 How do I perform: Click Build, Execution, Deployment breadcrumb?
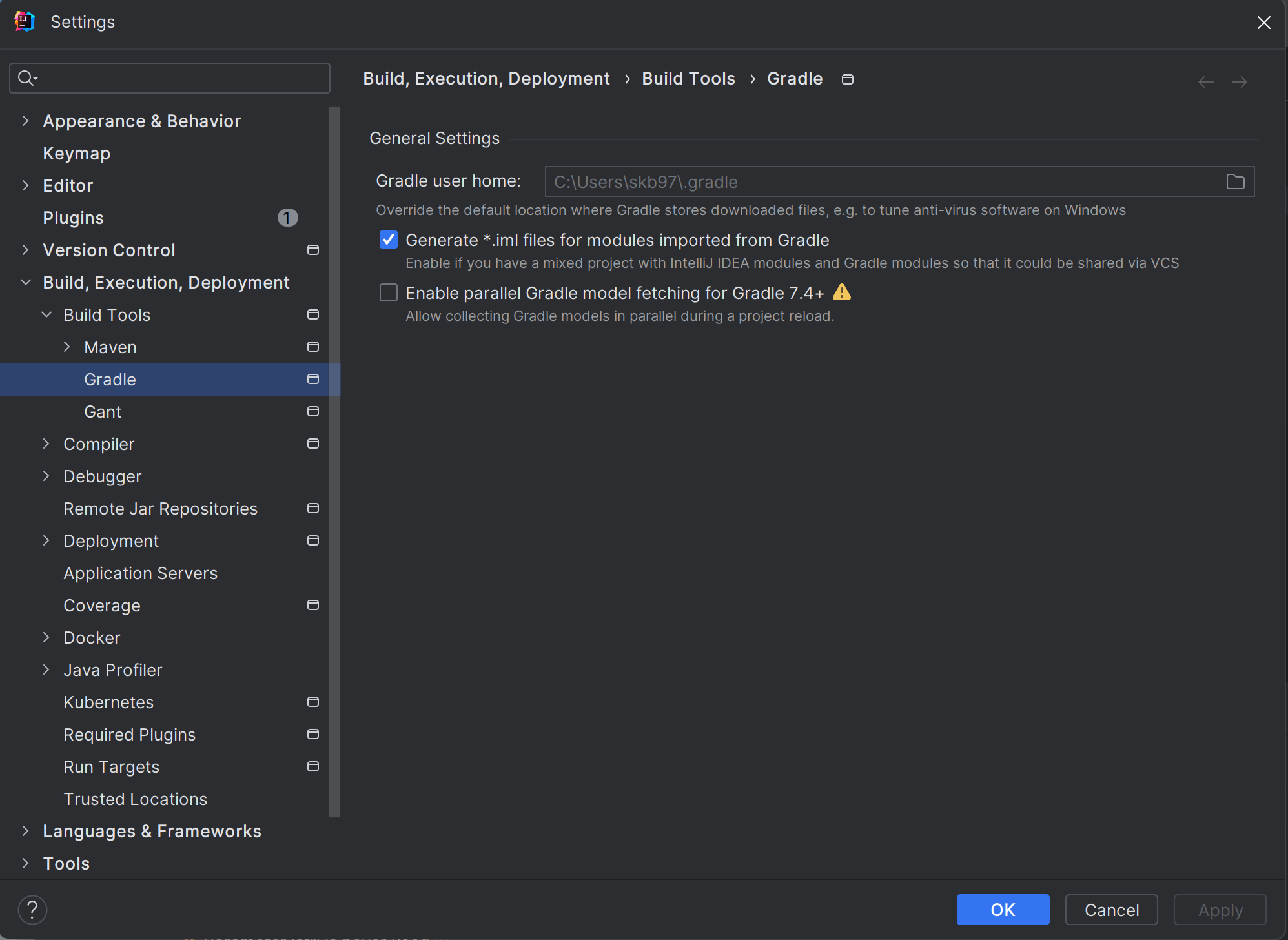[x=486, y=79]
